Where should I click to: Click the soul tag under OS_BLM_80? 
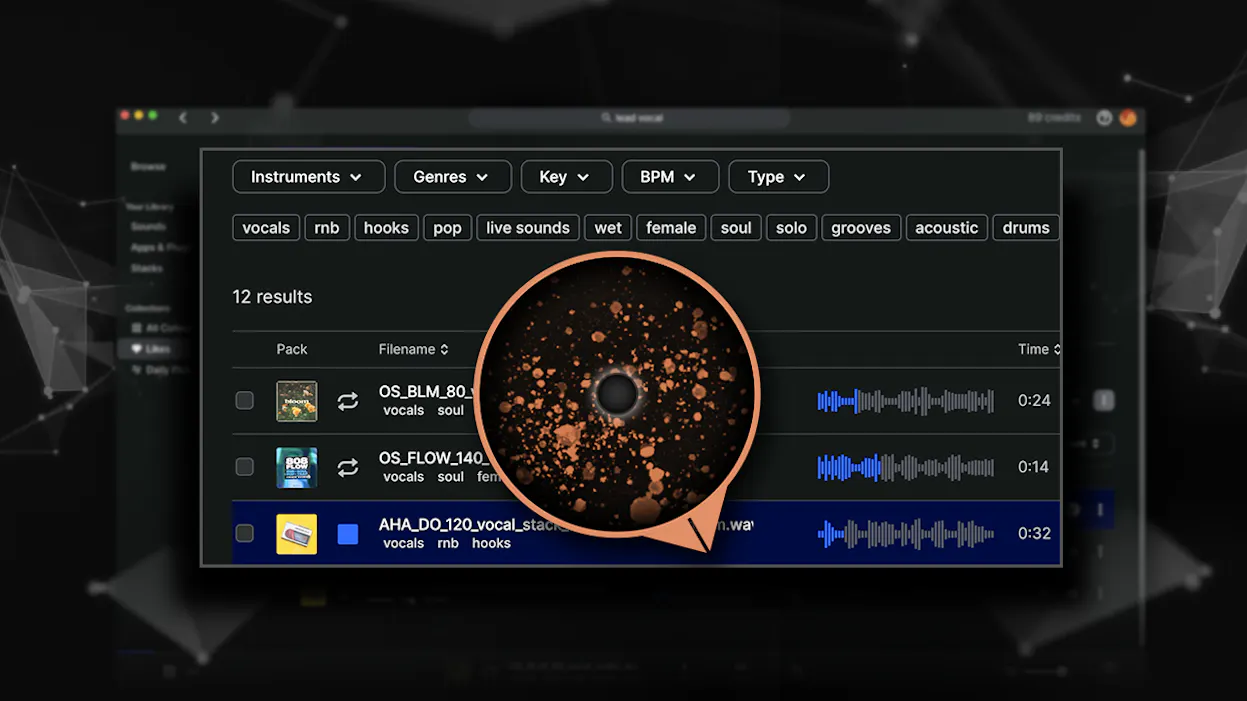[x=451, y=410]
